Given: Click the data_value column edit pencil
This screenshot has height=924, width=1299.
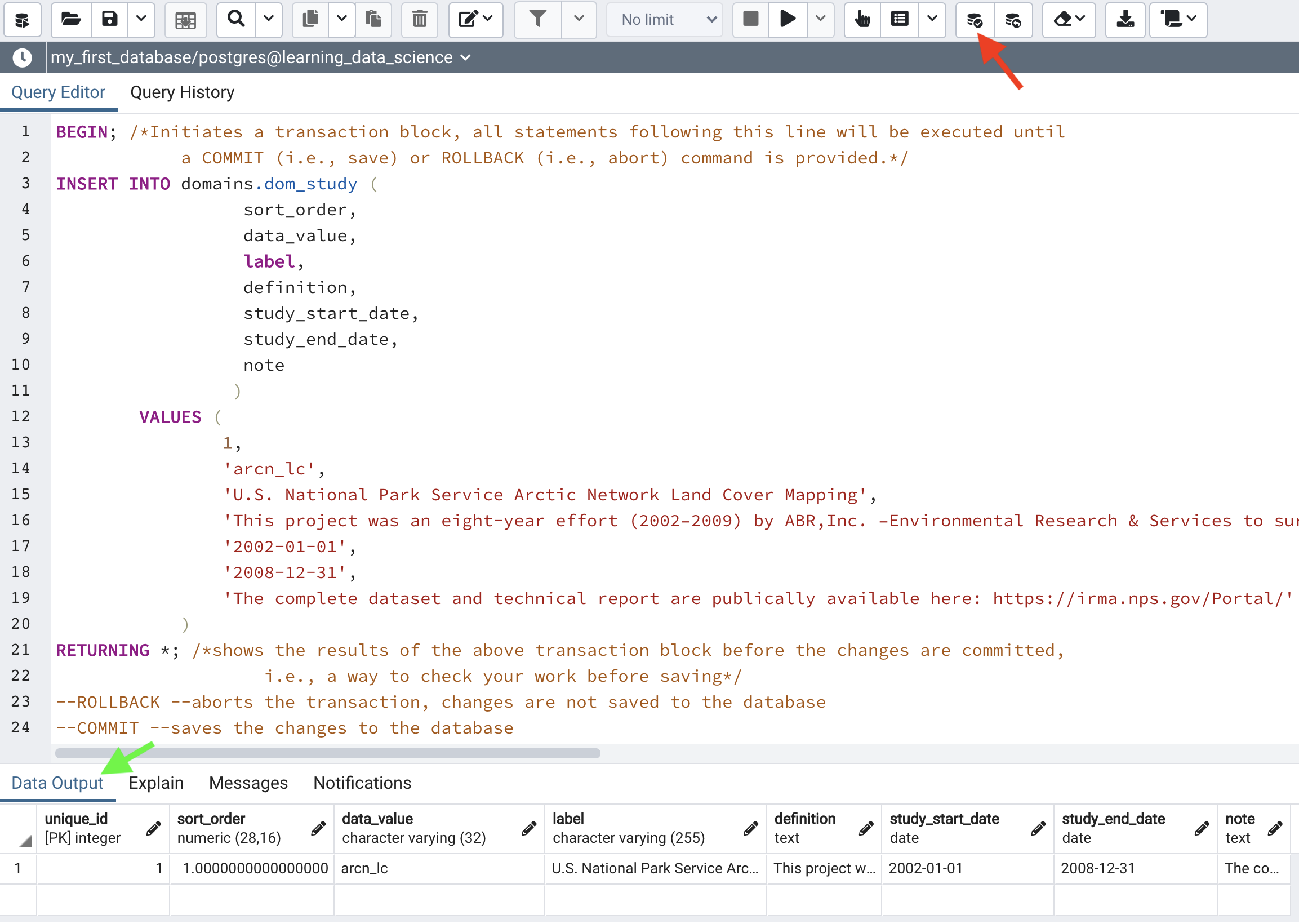Looking at the screenshot, I should pos(528,828).
